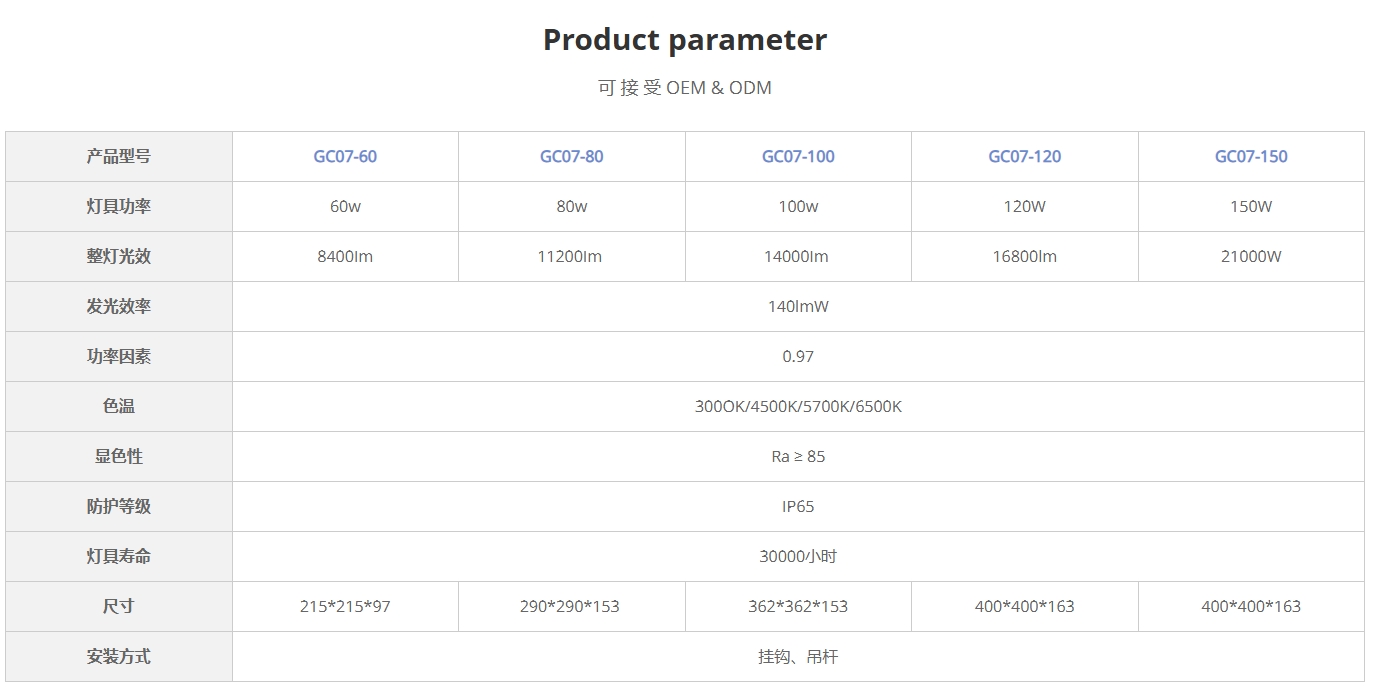Select the 140lmW efficiency value
Image resolution: width=1374 pixels, height=696 pixels.
tap(798, 307)
